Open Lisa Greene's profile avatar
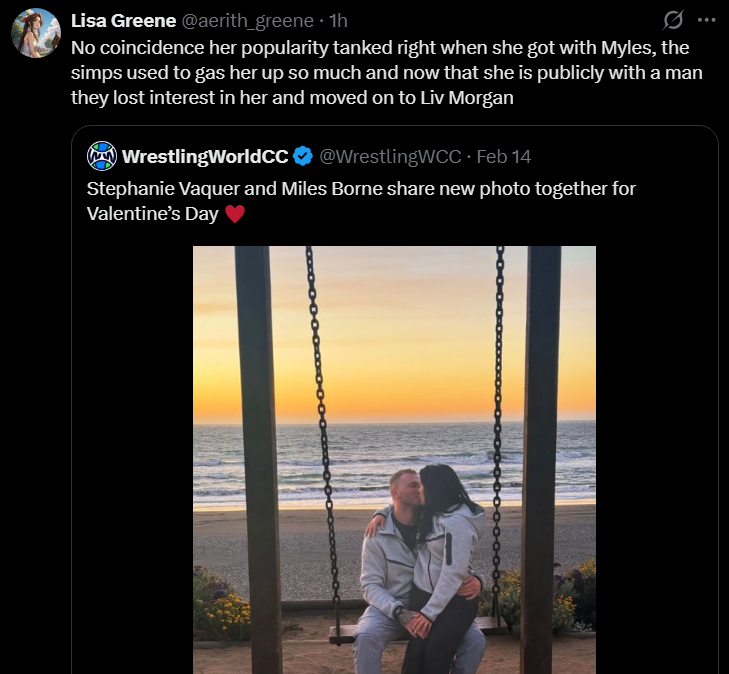Image resolution: width=729 pixels, height=674 pixels. pyautogui.click(x=36, y=32)
